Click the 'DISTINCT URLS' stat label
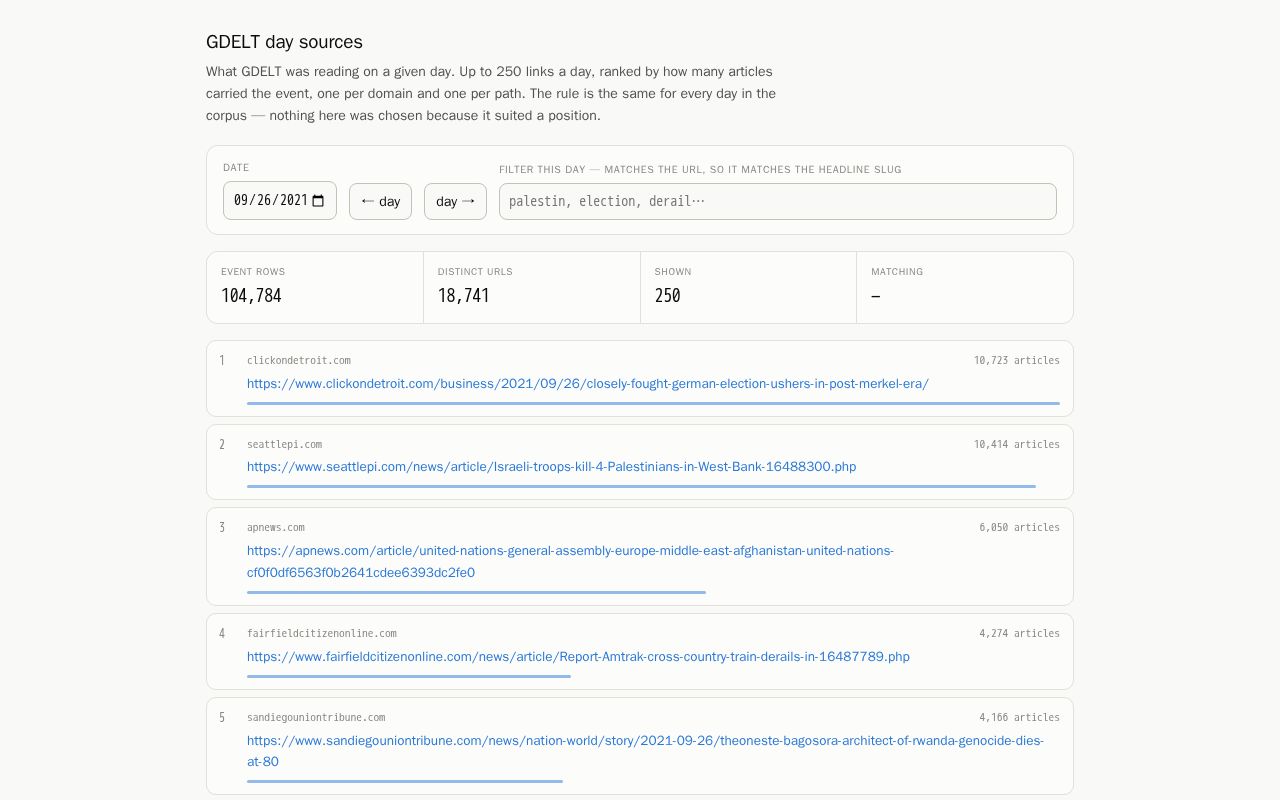 475,271
